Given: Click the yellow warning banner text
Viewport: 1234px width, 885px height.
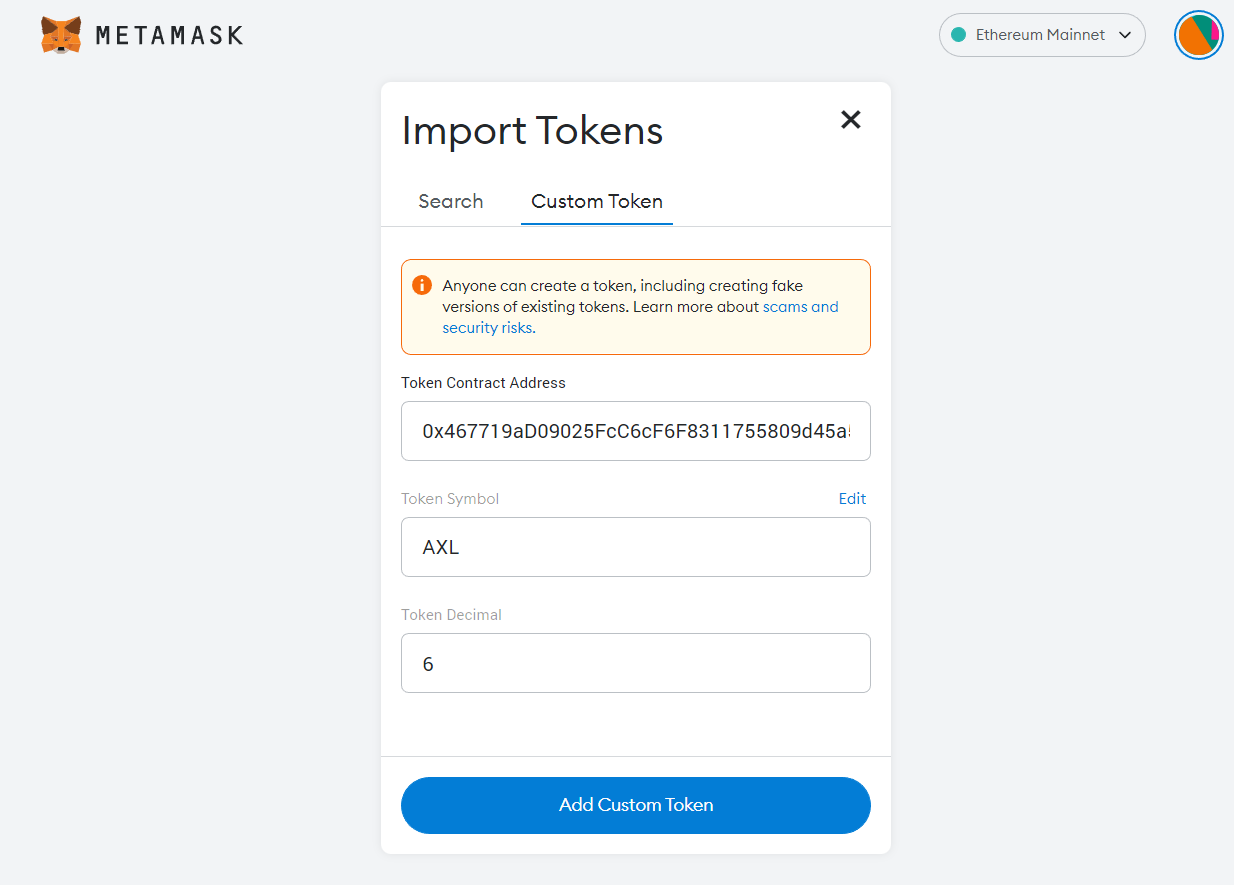Looking at the screenshot, I should (x=636, y=306).
